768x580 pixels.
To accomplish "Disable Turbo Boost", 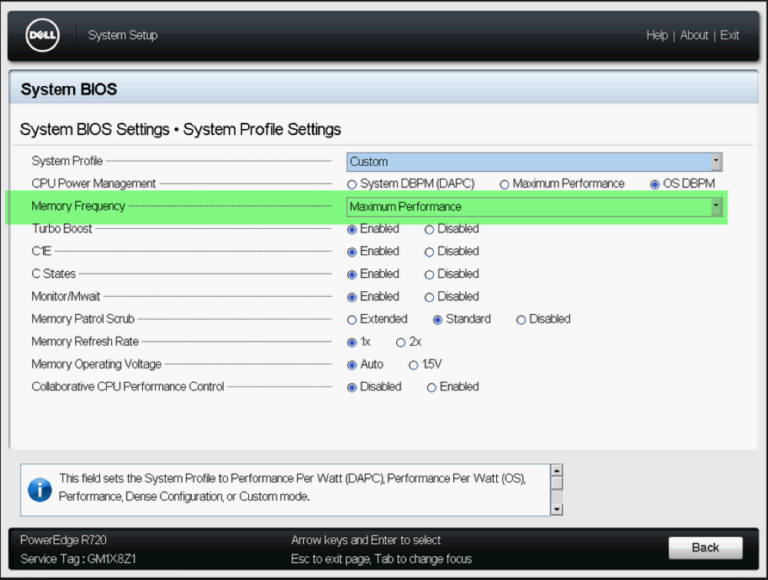I will [x=430, y=229].
